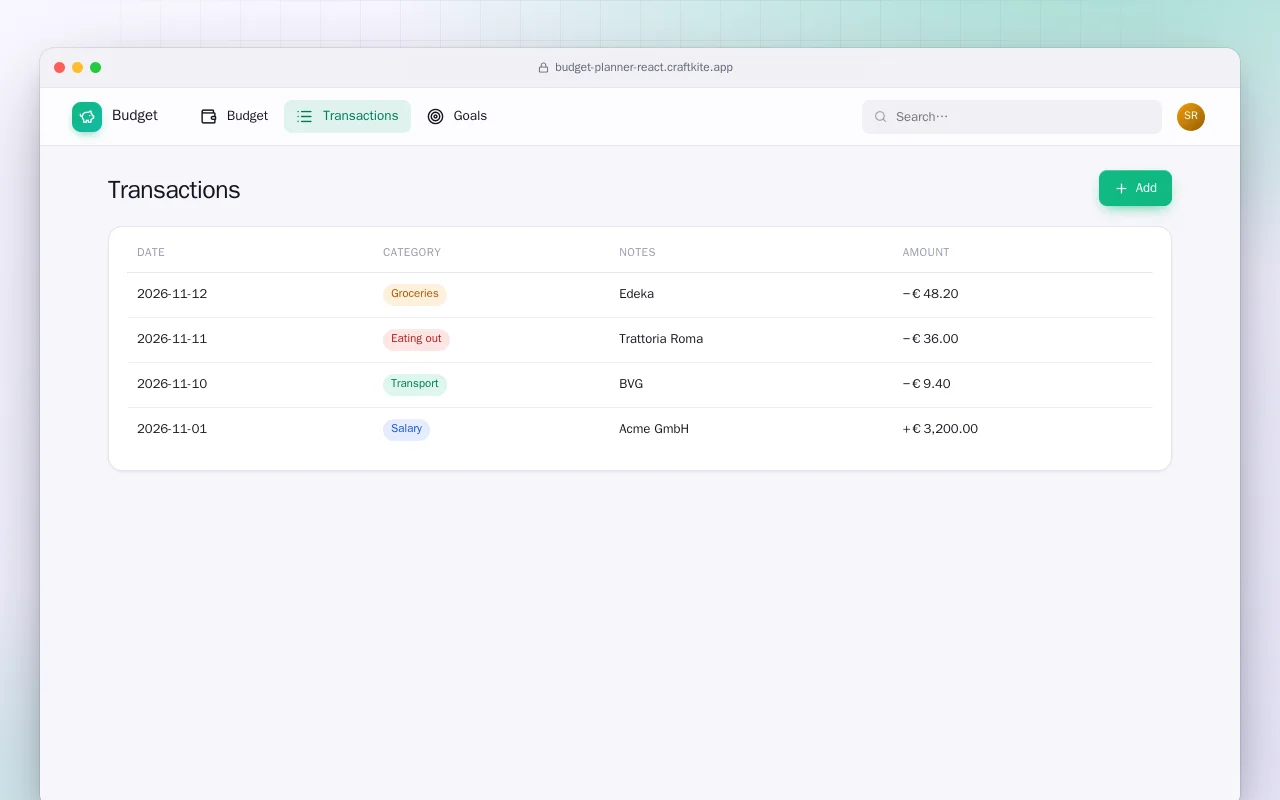Click the DATE column header
Screen dimensions: 1280x800
[x=151, y=253]
